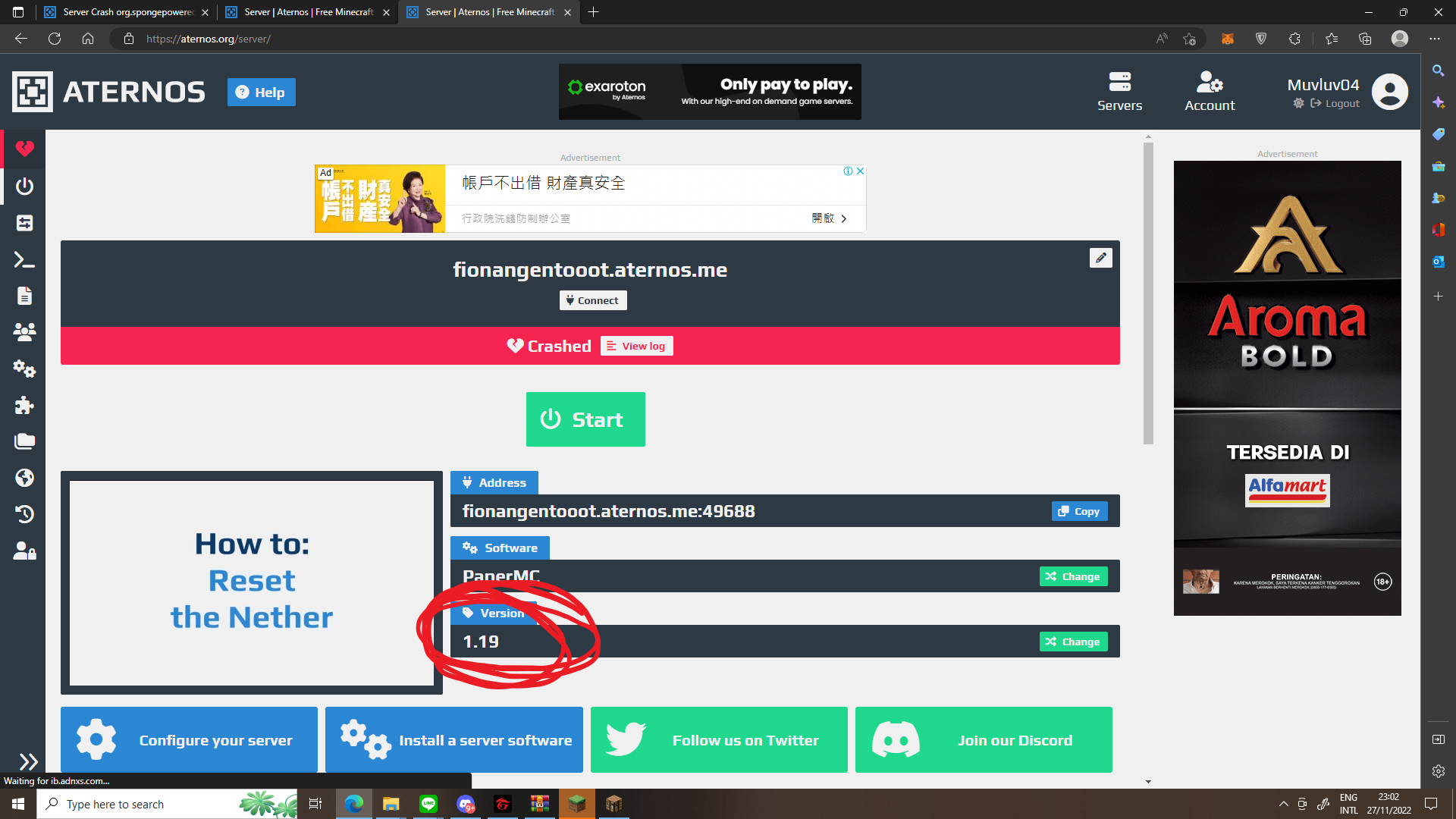Change the server version 1.19
The width and height of the screenshot is (1456, 819).
(x=1073, y=642)
